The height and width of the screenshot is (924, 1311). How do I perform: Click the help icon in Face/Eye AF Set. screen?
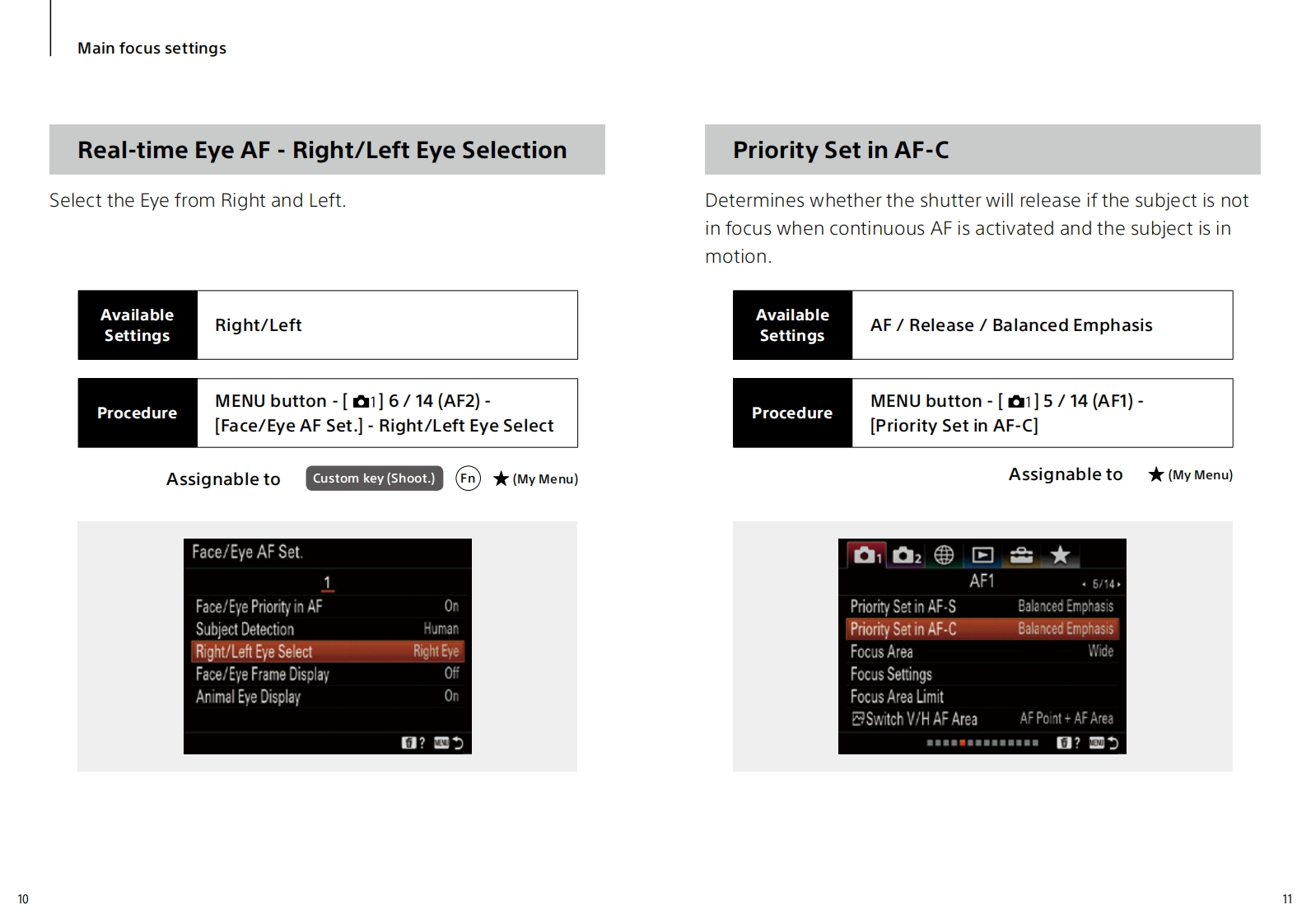pos(413,743)
